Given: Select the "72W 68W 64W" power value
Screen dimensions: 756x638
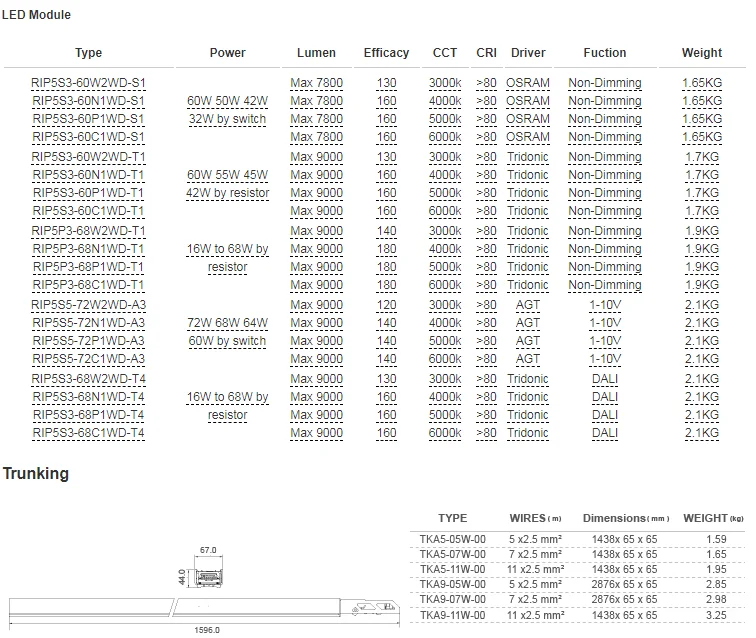Looking at the screenshot, I should [x=227, y=323].
